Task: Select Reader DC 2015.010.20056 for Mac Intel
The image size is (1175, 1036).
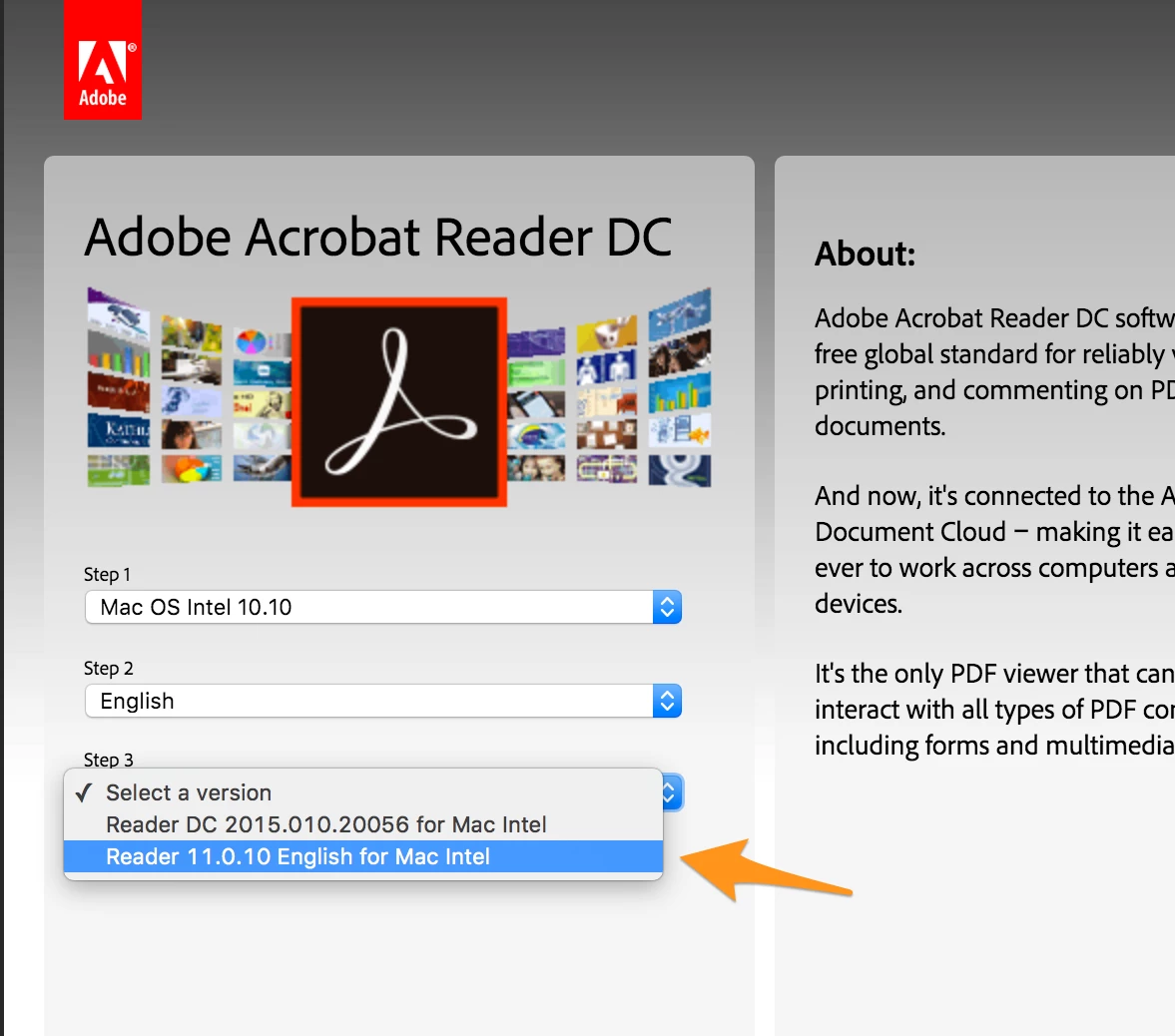Action: 363,824
